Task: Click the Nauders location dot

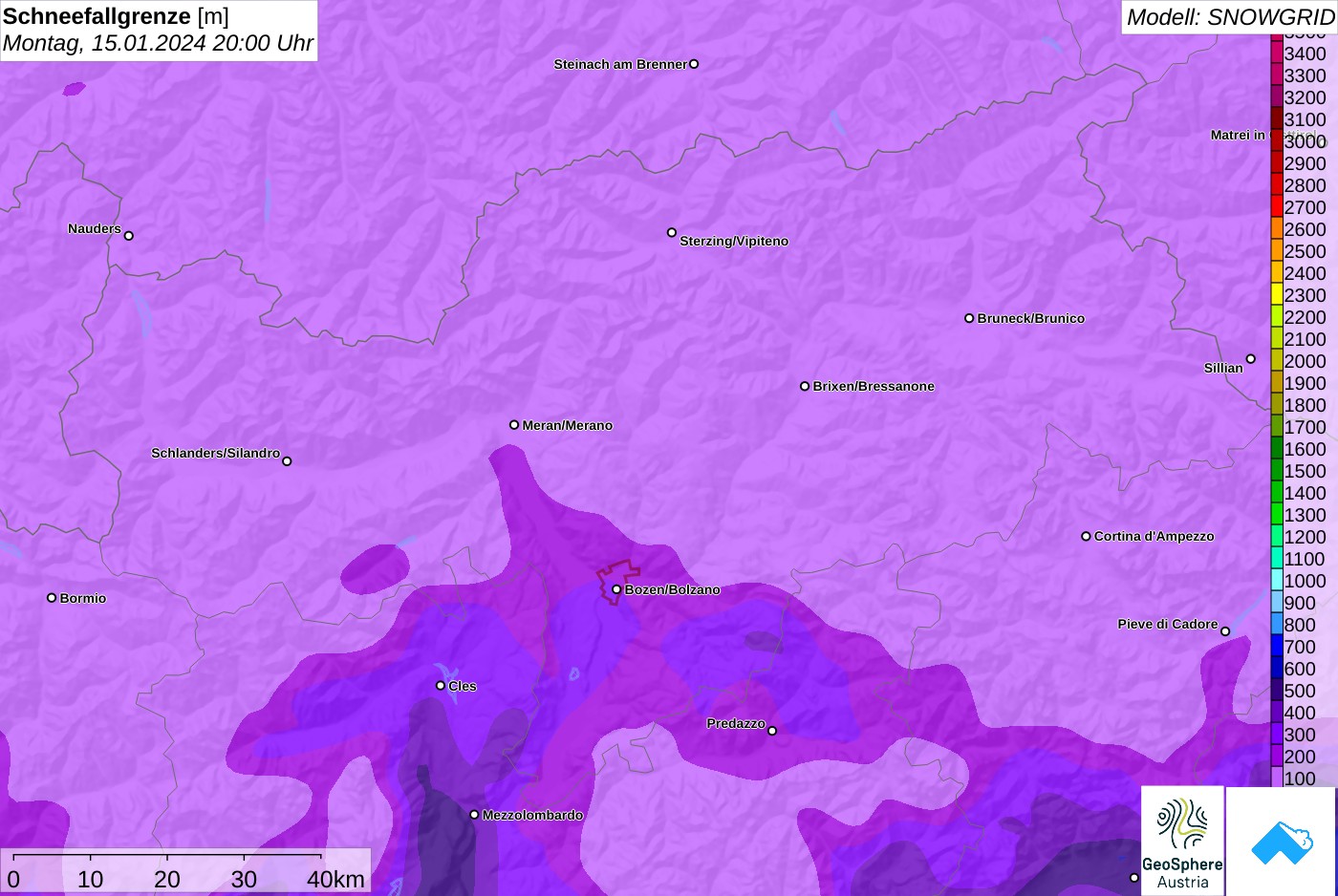Action: coord(129,235)
